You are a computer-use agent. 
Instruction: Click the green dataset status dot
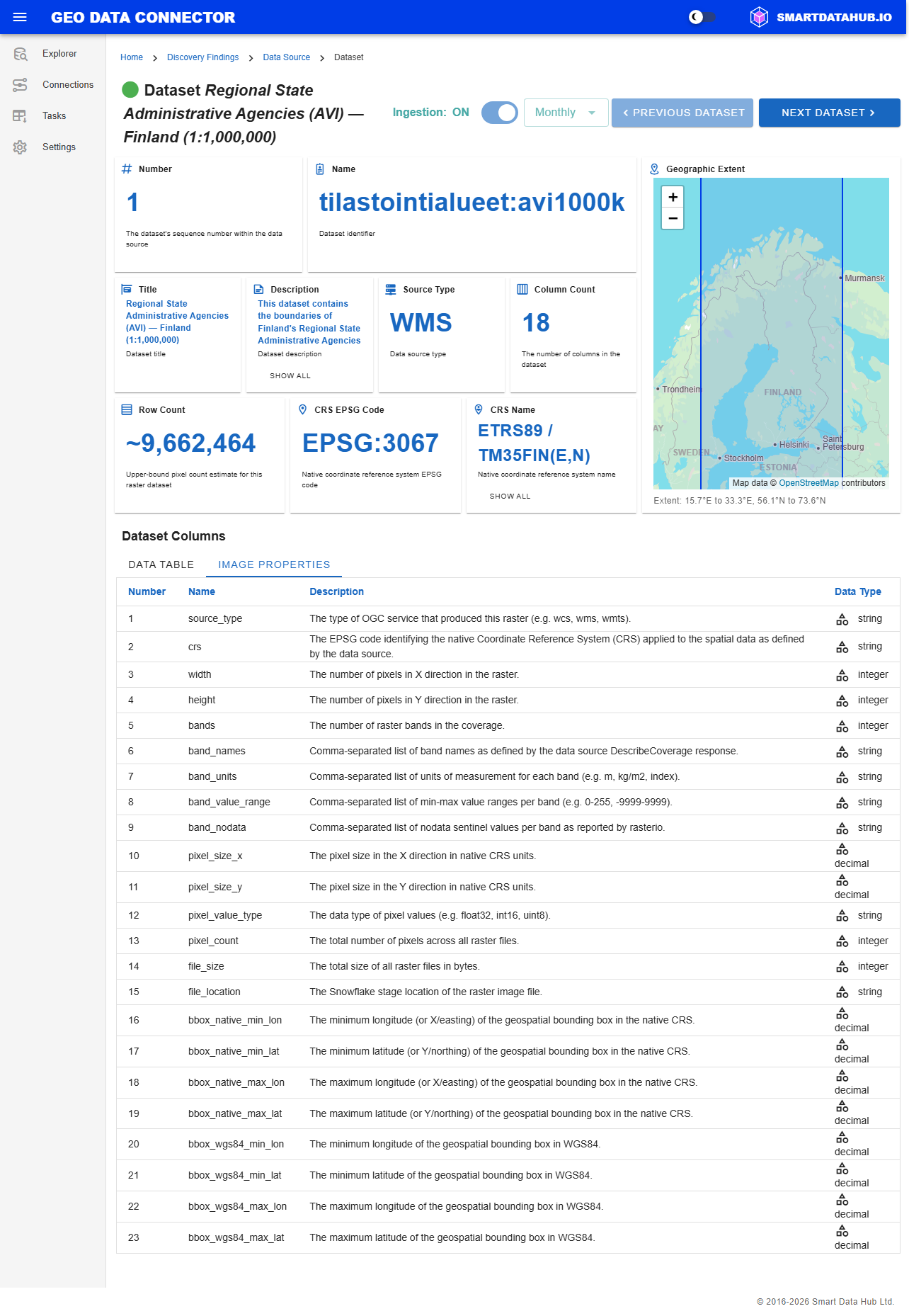tap(130, 89)
